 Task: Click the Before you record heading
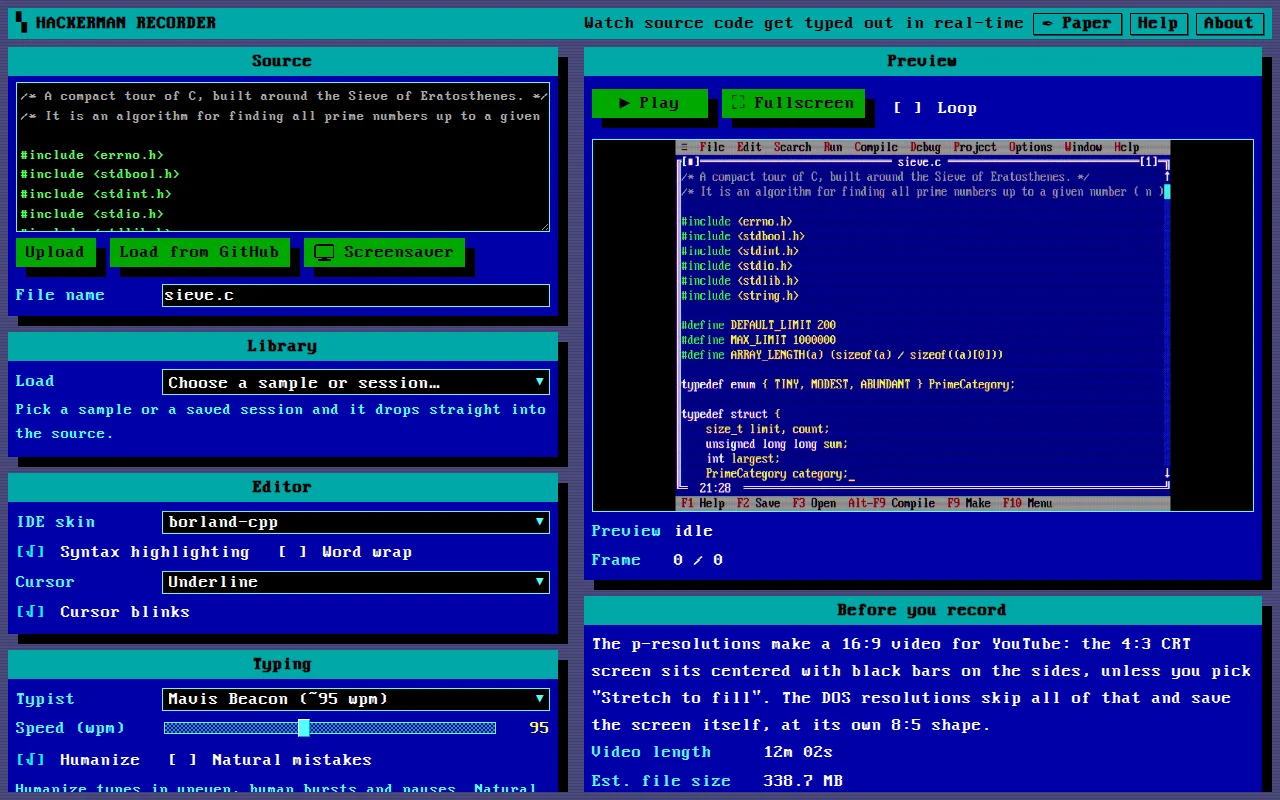click(923, 610)
